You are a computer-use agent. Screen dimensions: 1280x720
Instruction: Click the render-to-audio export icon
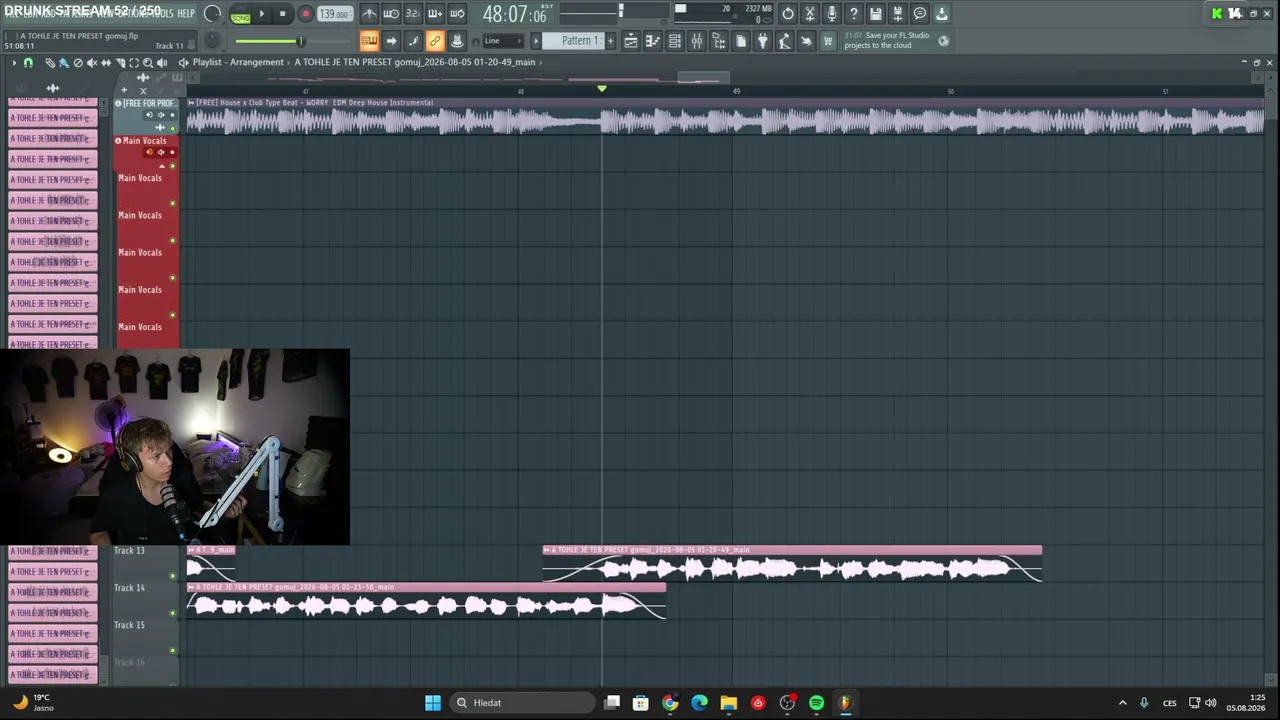898,14
